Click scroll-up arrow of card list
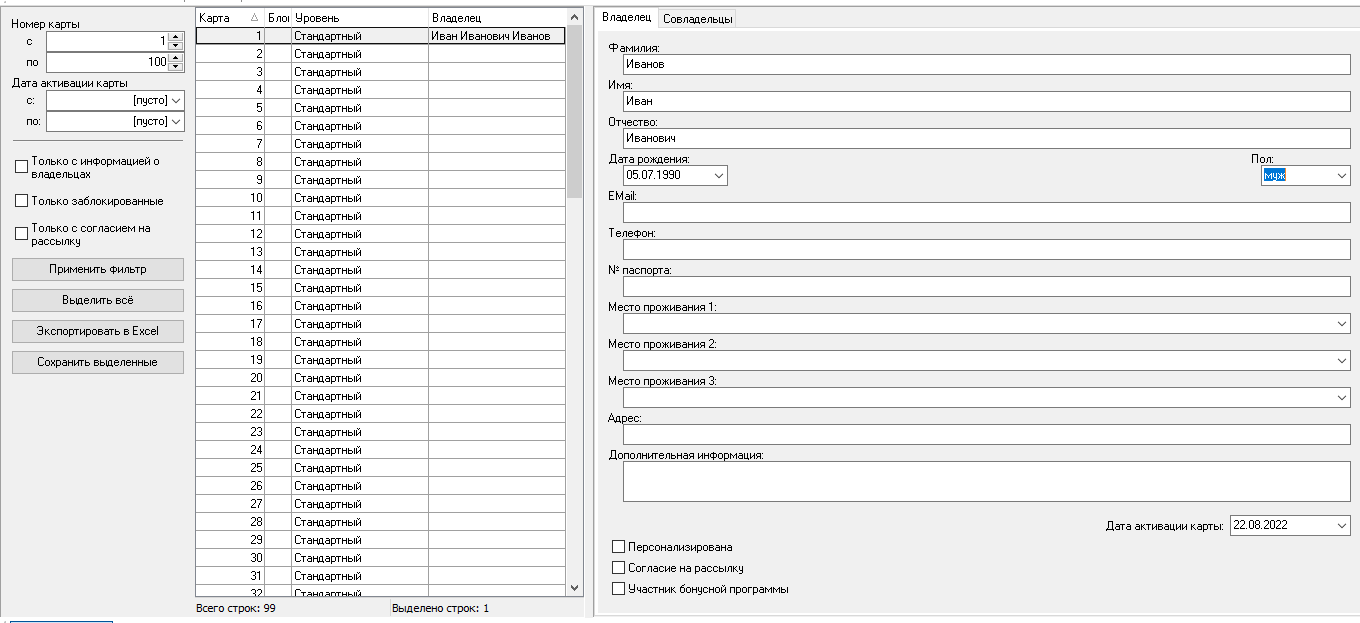Image resolution: width=1360 pixels, height=623 pixels. coord(574,17)
